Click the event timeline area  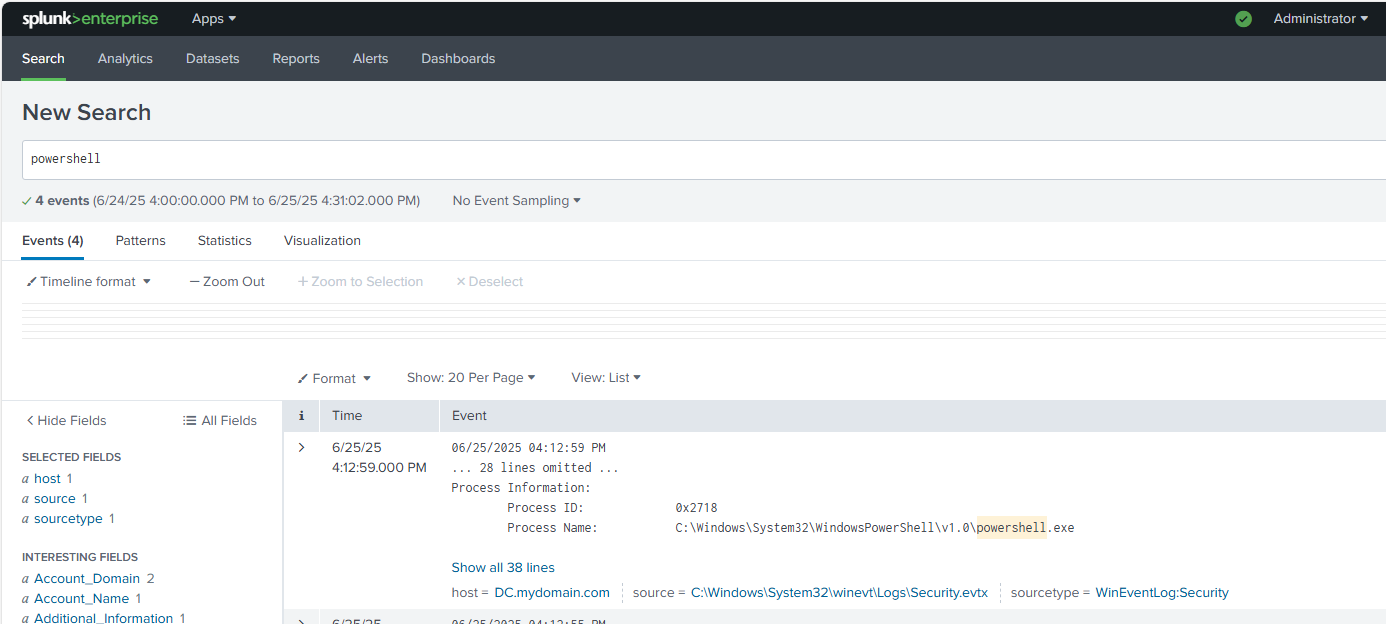(703, 321)
